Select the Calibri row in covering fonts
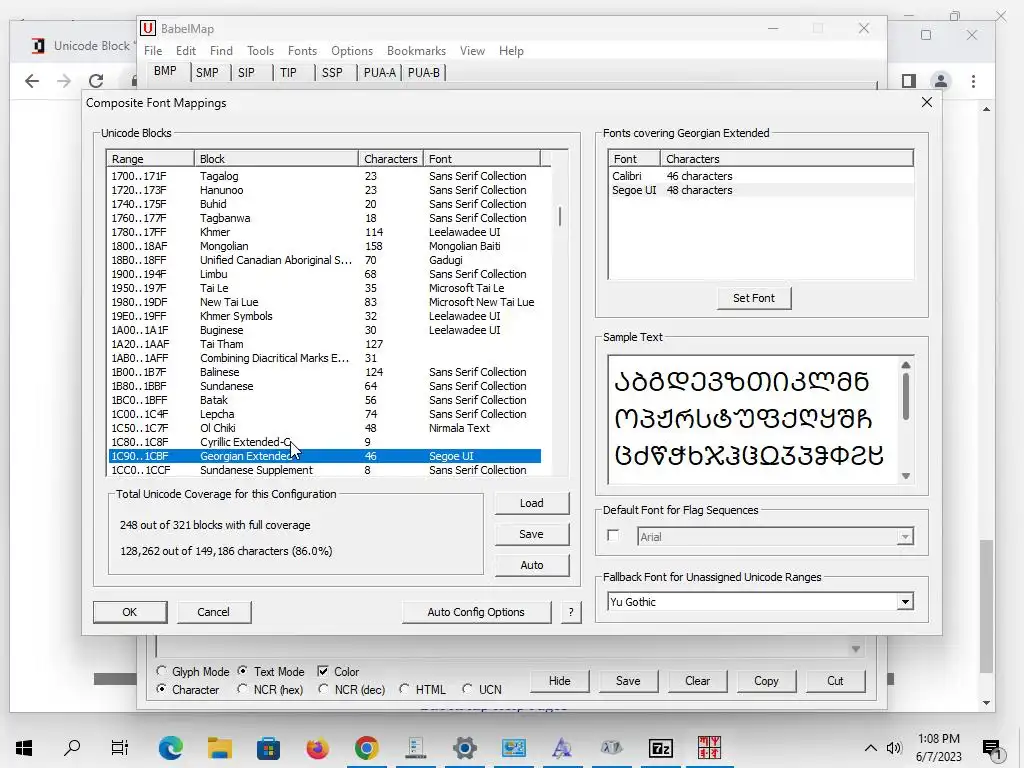Viewport: 1024px width, 768px height. point(761,176)
